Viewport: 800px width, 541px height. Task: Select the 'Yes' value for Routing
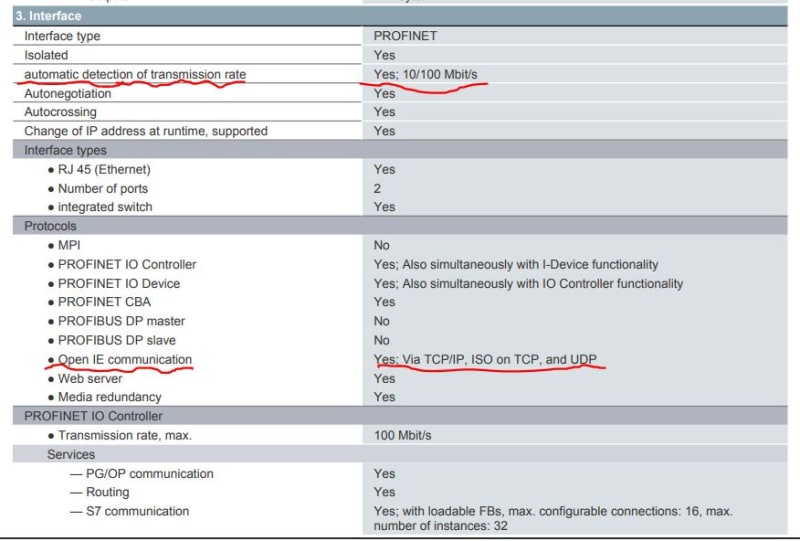click(384, 493)
